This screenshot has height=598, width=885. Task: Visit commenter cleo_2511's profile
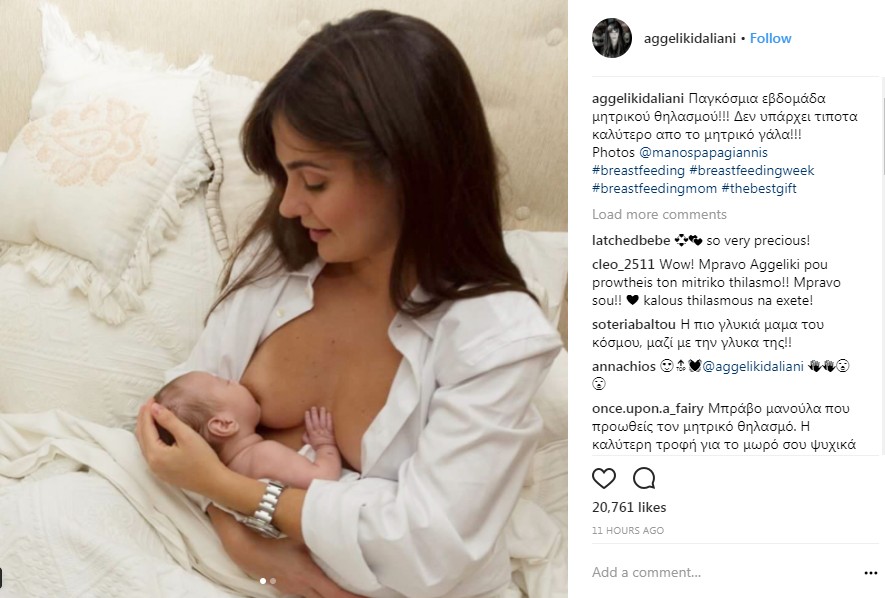623,264
